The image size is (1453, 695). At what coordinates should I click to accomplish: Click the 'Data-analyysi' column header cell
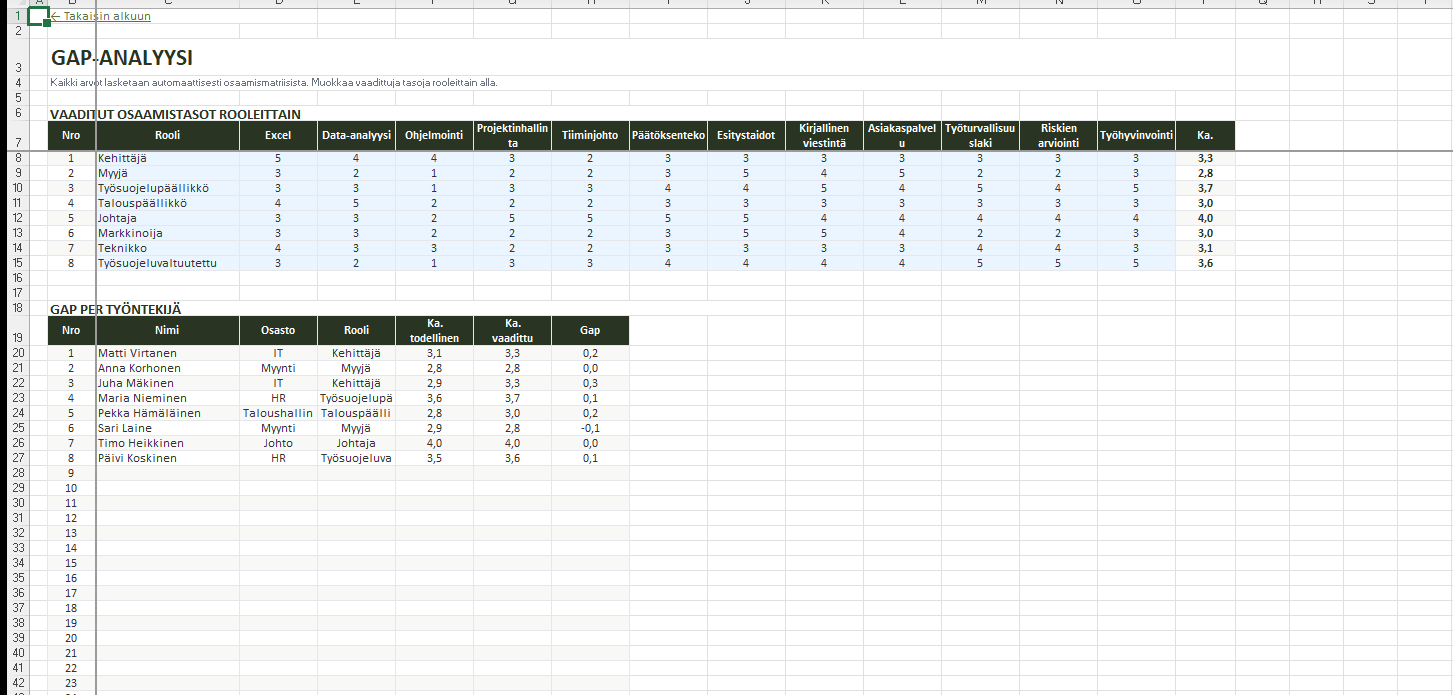pos(356,136)
